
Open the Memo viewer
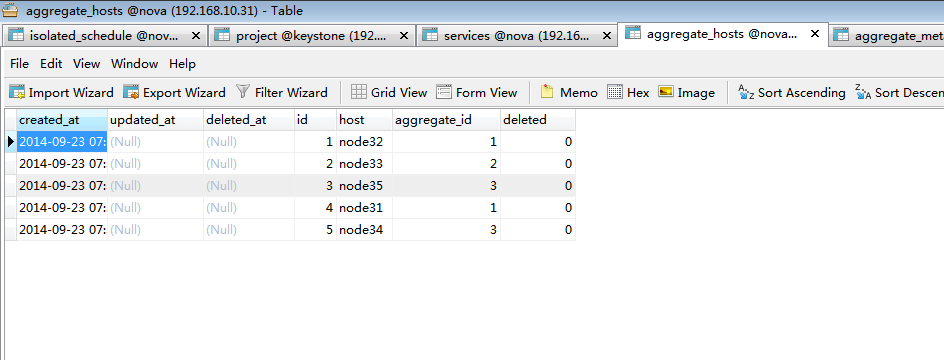pyautogui.click(x=569, y=93)
